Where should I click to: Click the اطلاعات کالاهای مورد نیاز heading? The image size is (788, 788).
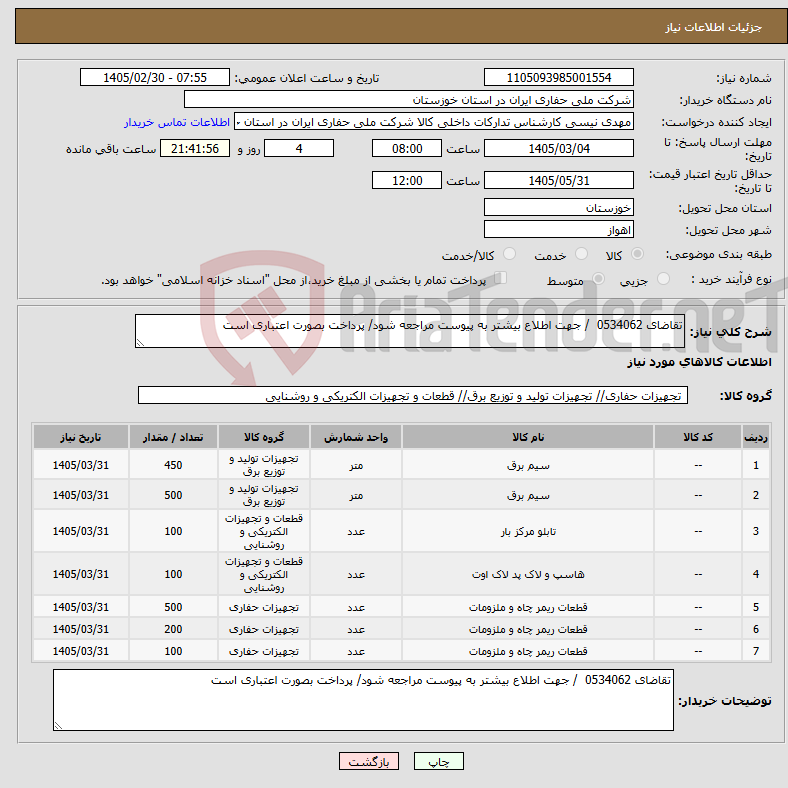click(699, 362)
